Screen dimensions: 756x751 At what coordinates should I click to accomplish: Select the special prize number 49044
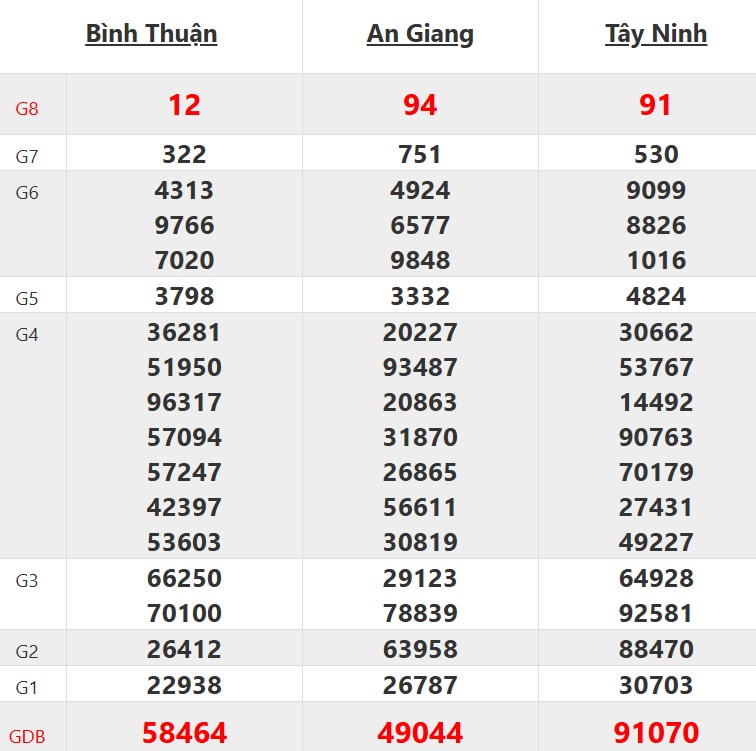pos(420,732)
